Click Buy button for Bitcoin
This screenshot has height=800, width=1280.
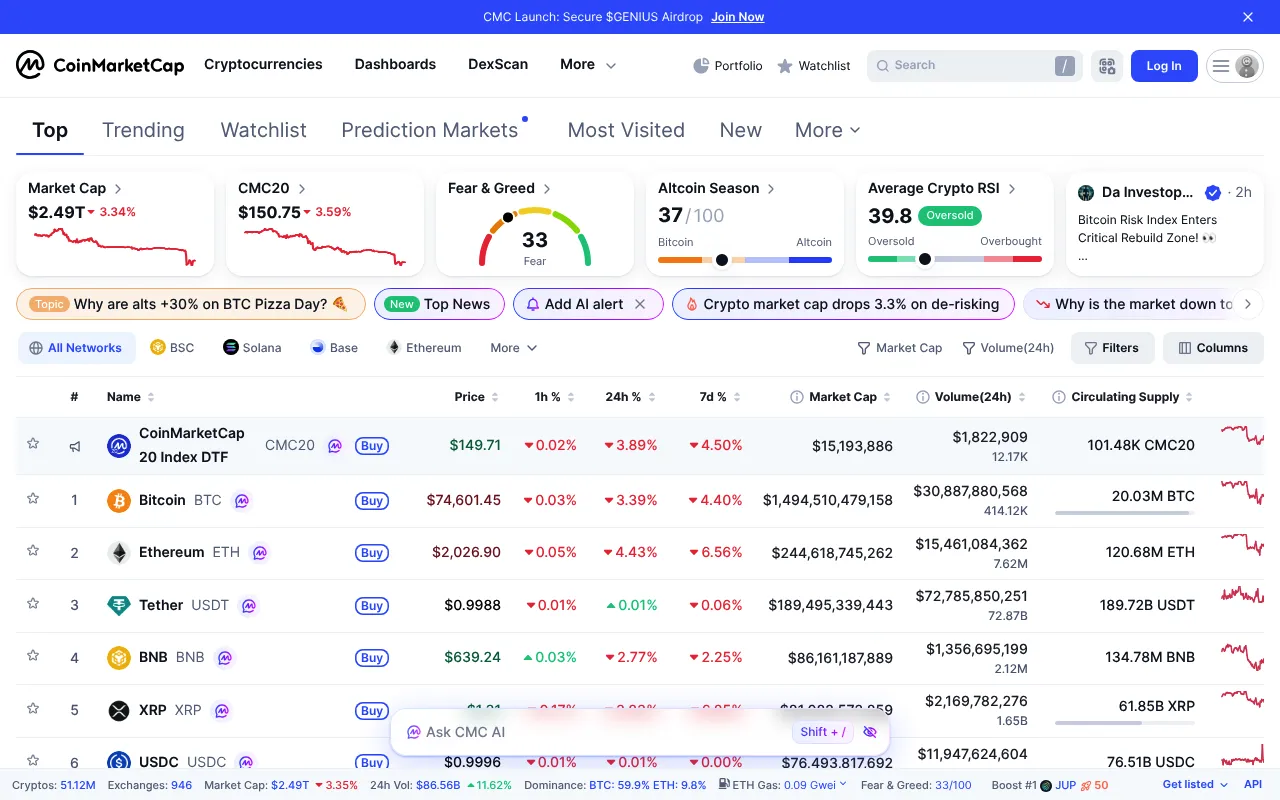tap(372, 500)
